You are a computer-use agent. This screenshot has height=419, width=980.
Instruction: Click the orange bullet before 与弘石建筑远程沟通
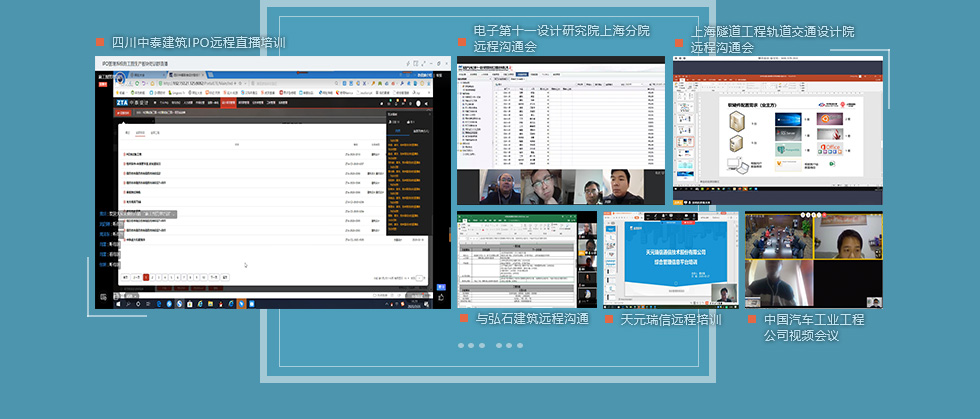(x=464, y=318)
